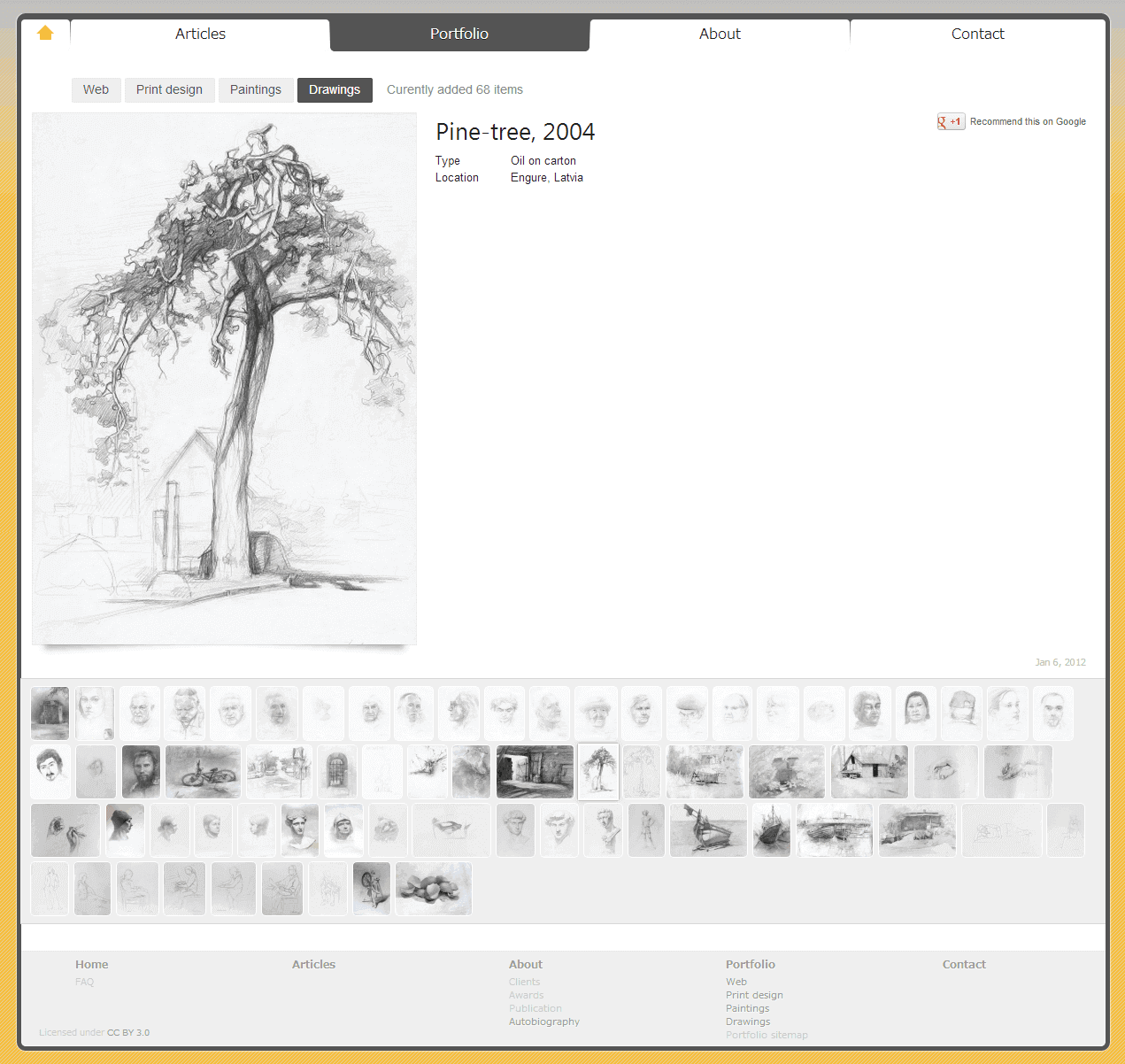
Task: Open the bicycle drawing thumbnail
Action: 203,772
